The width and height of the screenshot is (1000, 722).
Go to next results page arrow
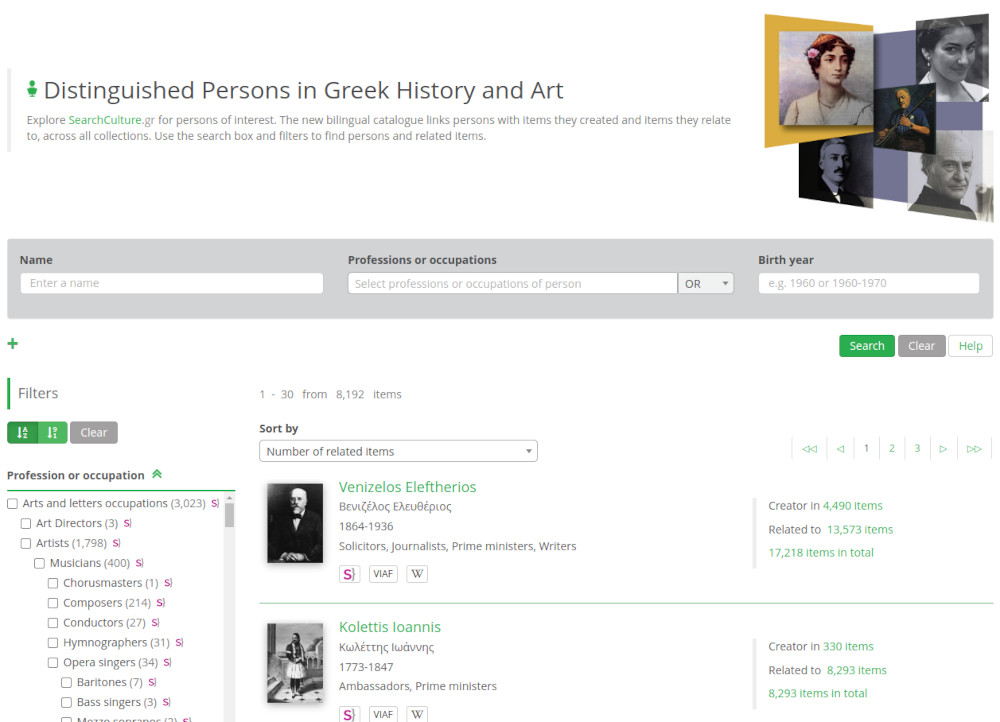tap(943, 448)
